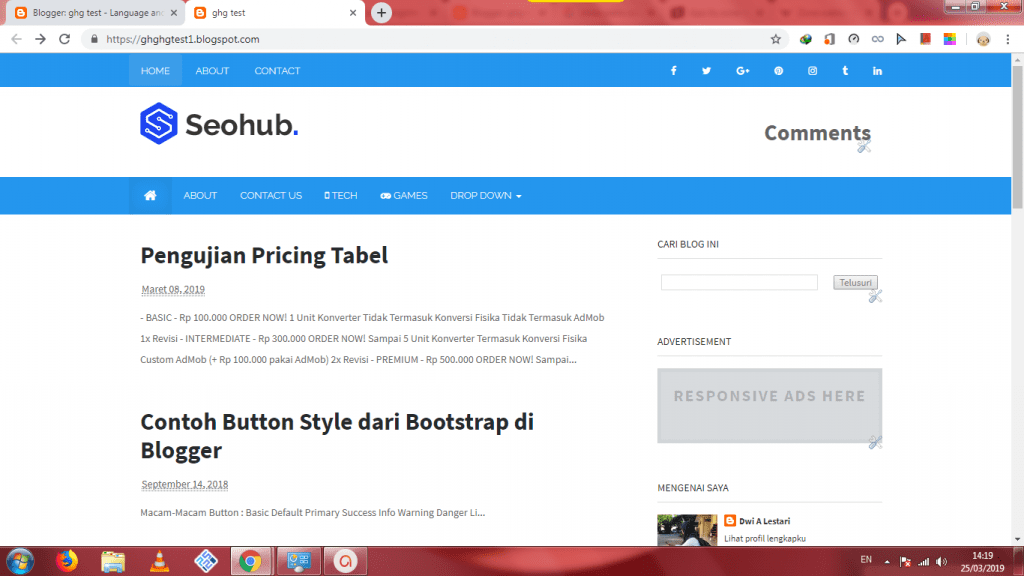Viewport: 1024px width, 576px height.
Task: Click the Responsive Ads Here banner
Action: [769, 406]
